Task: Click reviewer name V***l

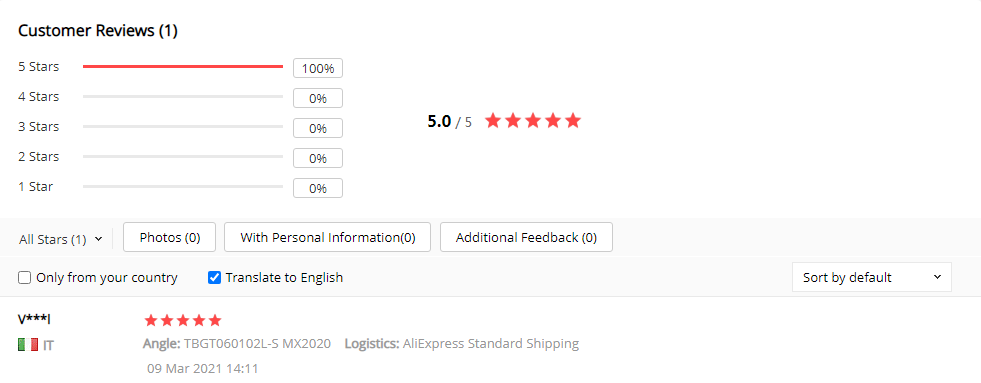Action: point(34,319)
